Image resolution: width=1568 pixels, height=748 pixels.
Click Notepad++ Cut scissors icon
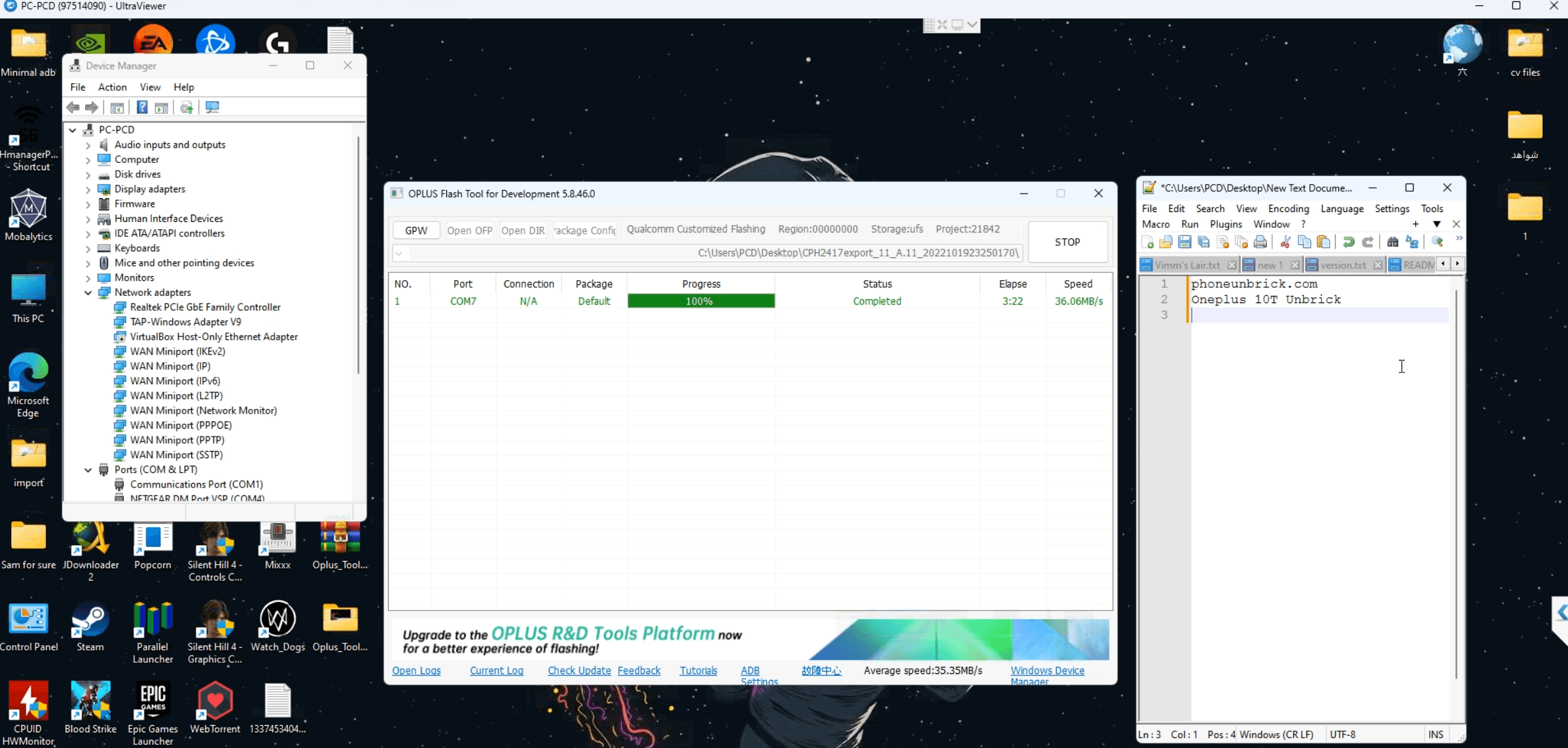(x=1285, y=242)
